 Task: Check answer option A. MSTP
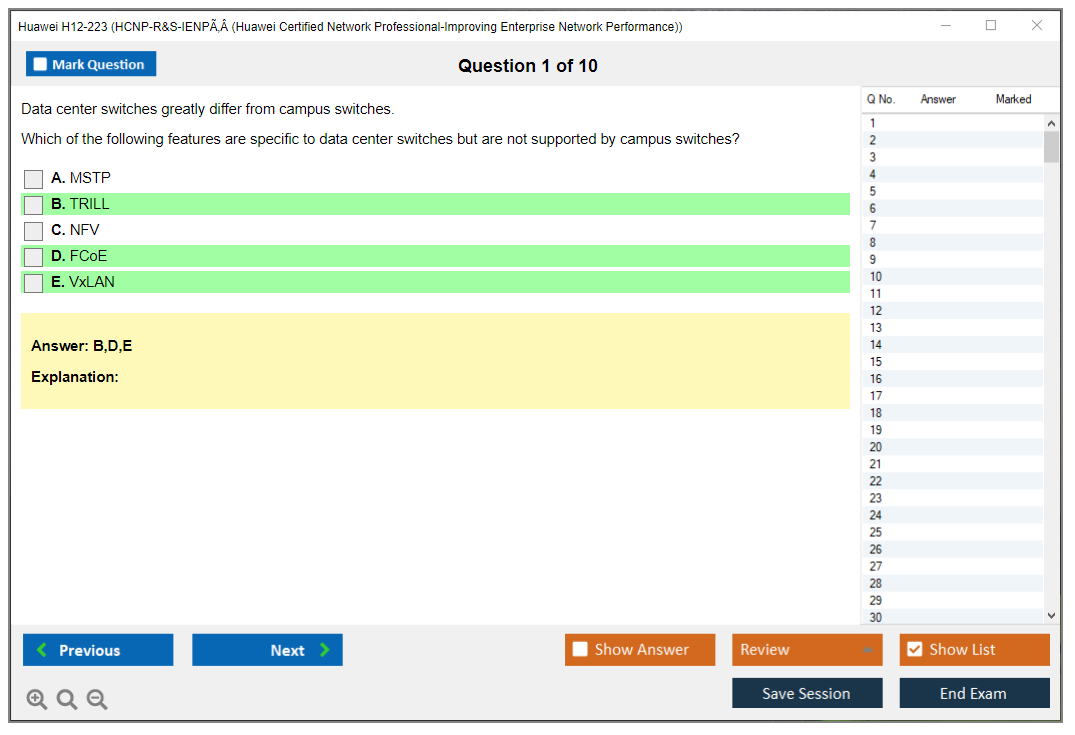point(34,179)
